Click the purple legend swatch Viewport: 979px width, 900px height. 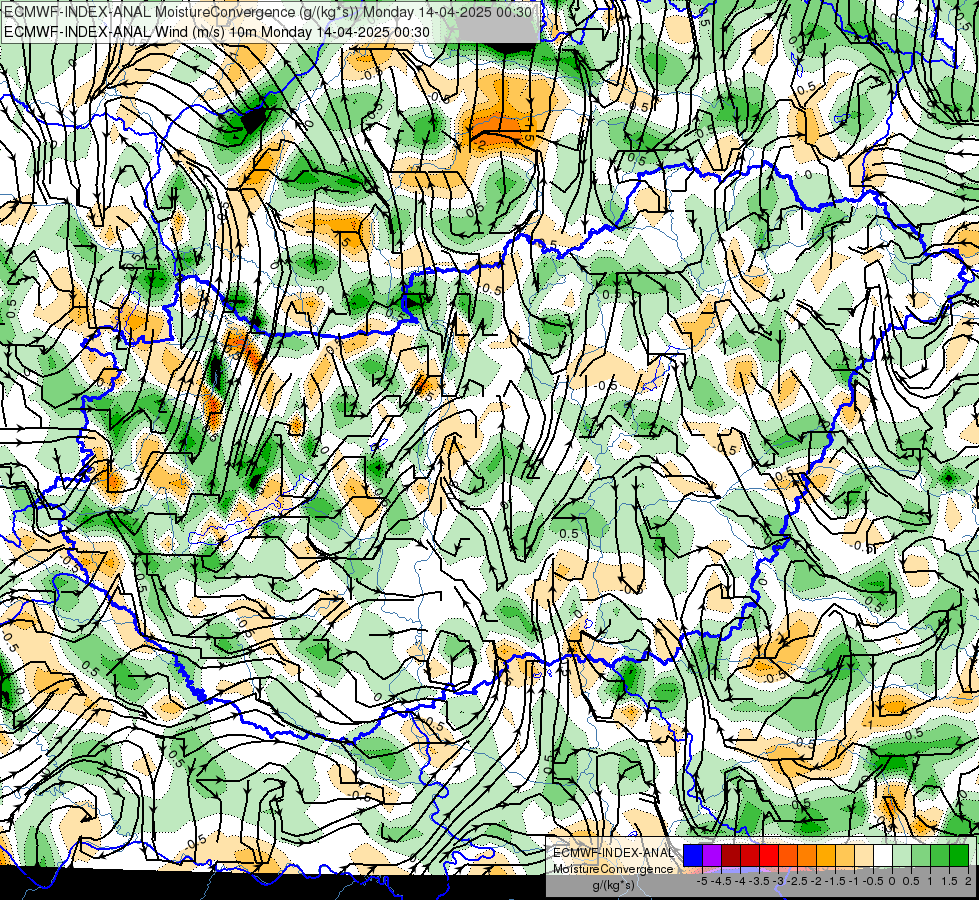click(x=712, y=855)
